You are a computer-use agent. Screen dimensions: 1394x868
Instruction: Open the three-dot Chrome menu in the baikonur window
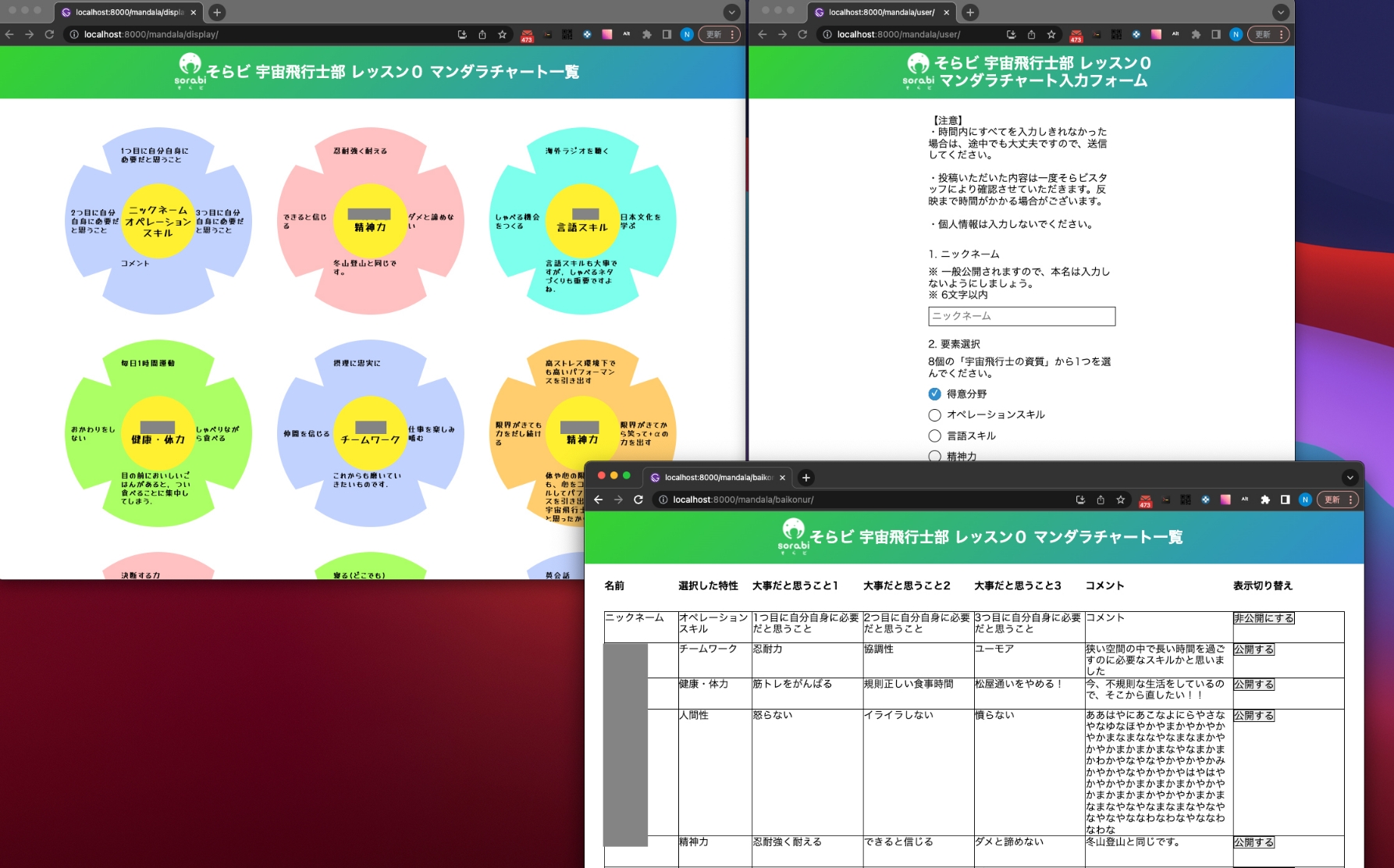(x=1350, y=500)
